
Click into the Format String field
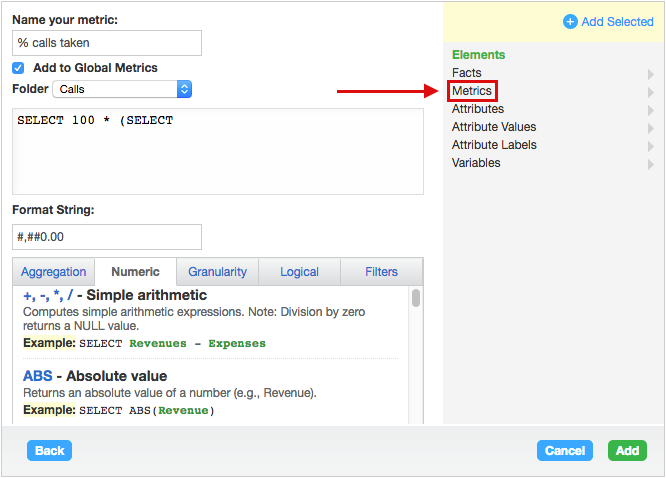pyautogui.click(x=107, y=237)
